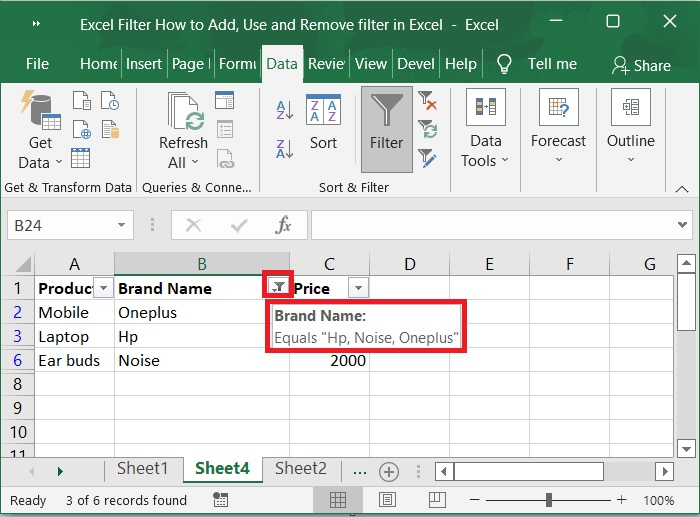Switch to the Insert tab
700x517 pixels.
tap(144, 64)
